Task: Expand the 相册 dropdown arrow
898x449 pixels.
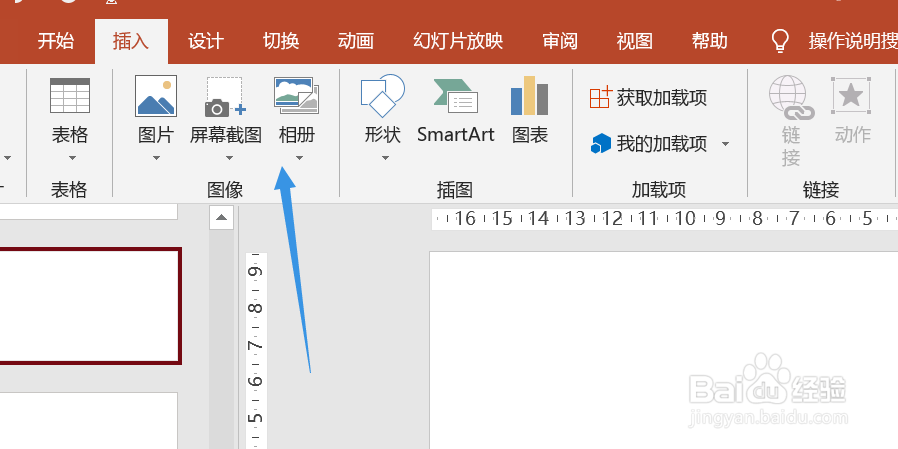Action: [299, 158]
